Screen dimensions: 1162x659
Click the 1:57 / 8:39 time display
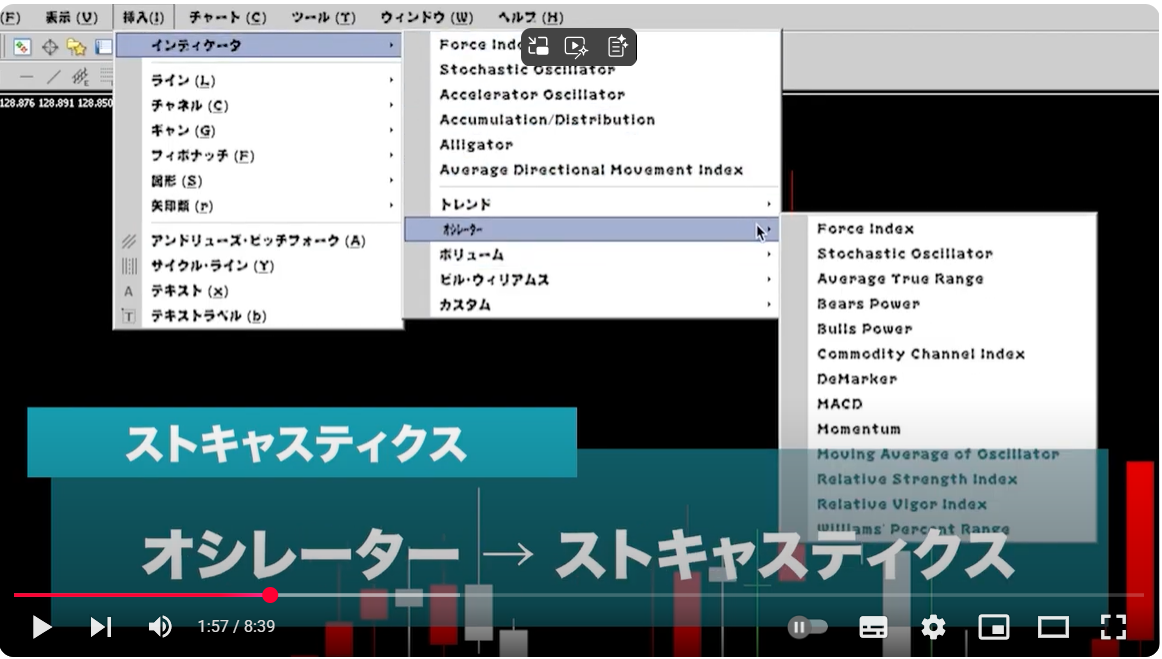[236, 627]
